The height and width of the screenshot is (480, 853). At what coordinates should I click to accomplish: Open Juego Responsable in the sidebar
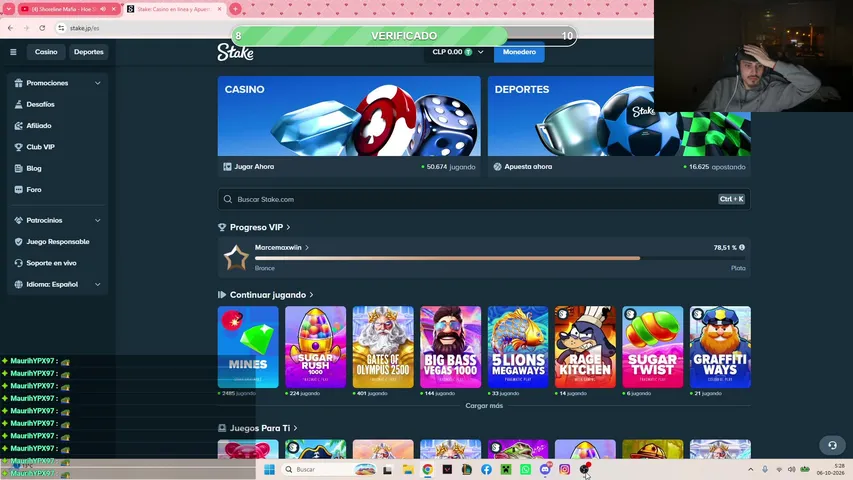tap(58, 242)
